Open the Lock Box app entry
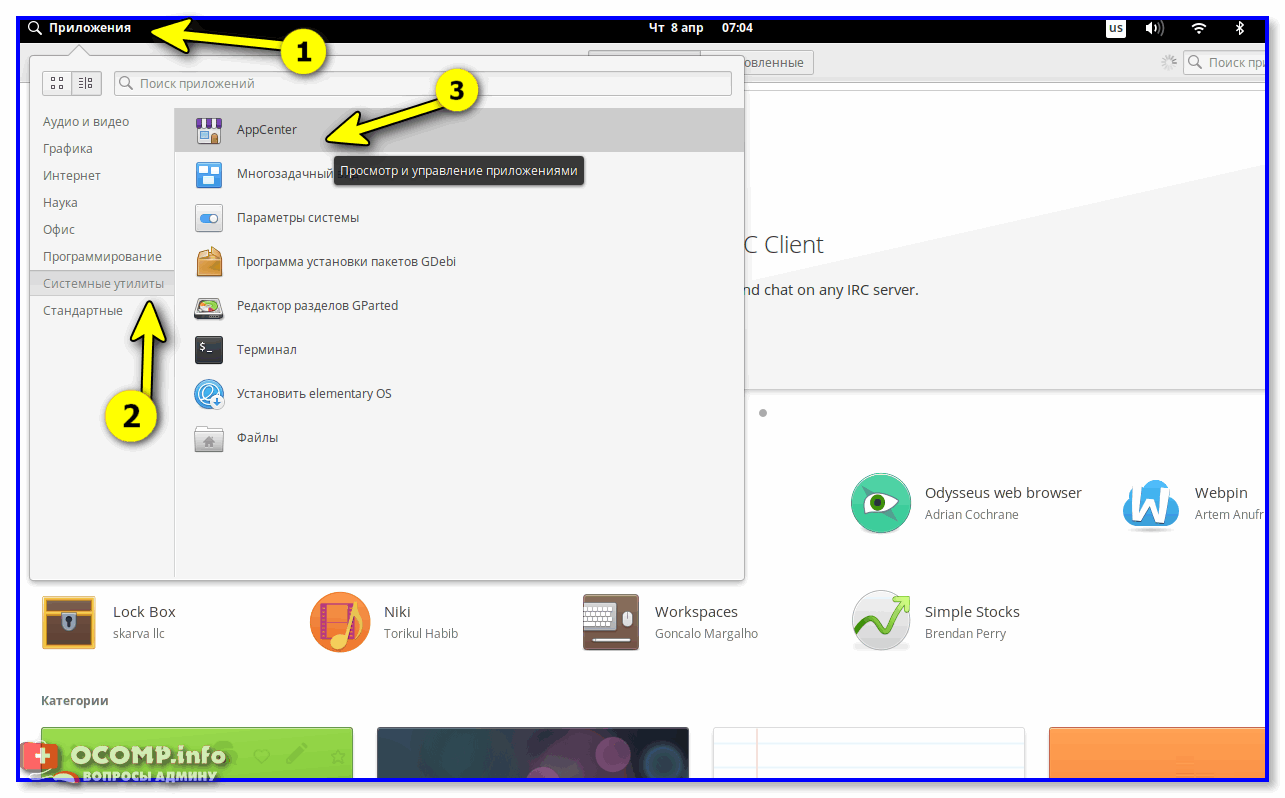This screenshot has width=1285, height=798. (x=144, y=612)
